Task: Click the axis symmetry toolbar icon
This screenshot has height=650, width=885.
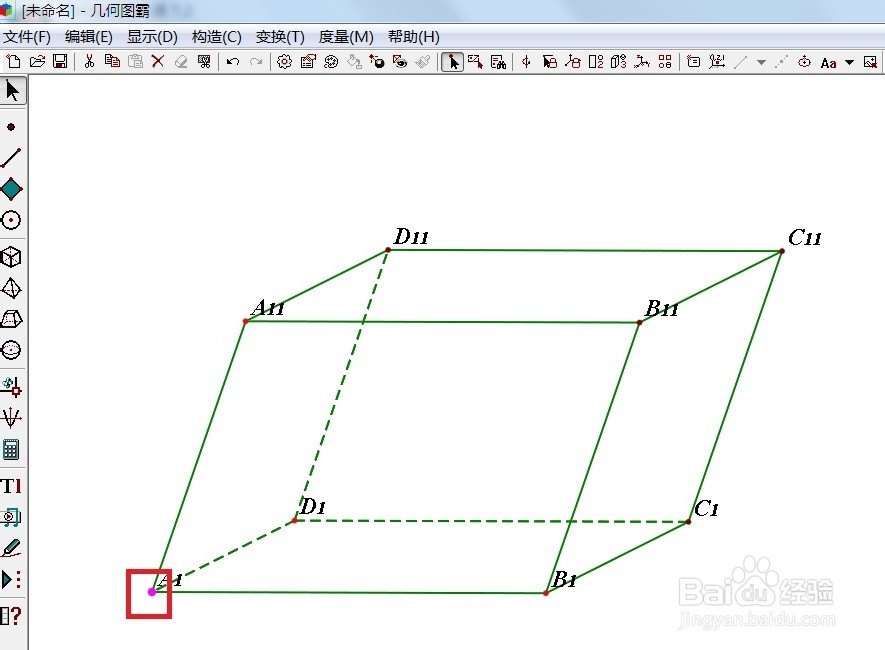Action: [526, 61]
